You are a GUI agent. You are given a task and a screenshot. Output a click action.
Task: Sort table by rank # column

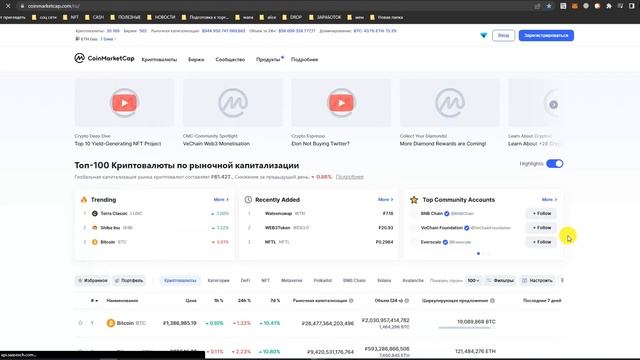[x=94, y=300]
